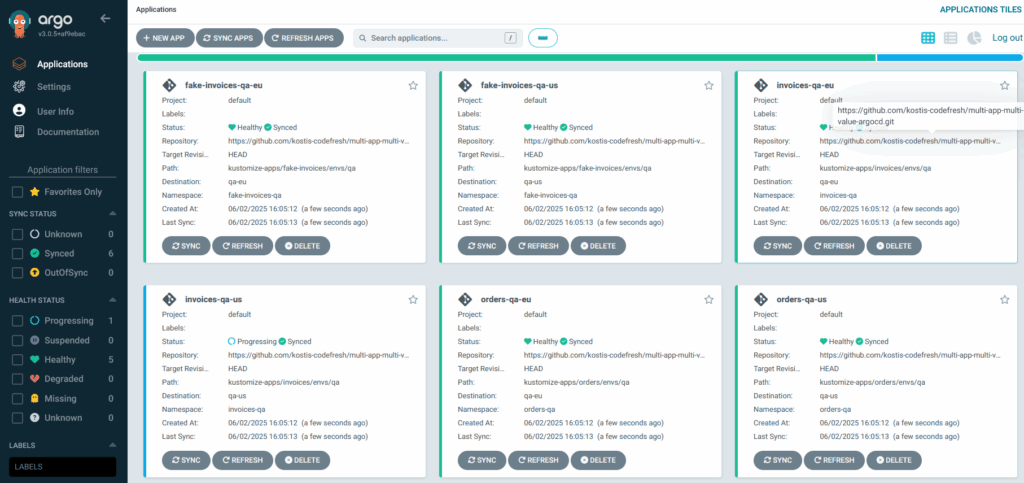This screenshot has width=1024, height=483.
Task: Favorite invoices-qa-eu with its star
Action: [x=1004, y=86]
